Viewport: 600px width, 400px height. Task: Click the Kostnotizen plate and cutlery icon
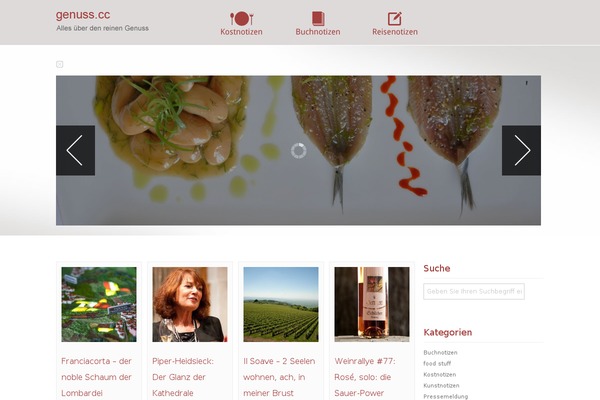pyautogui.click(x=241, y=18)
